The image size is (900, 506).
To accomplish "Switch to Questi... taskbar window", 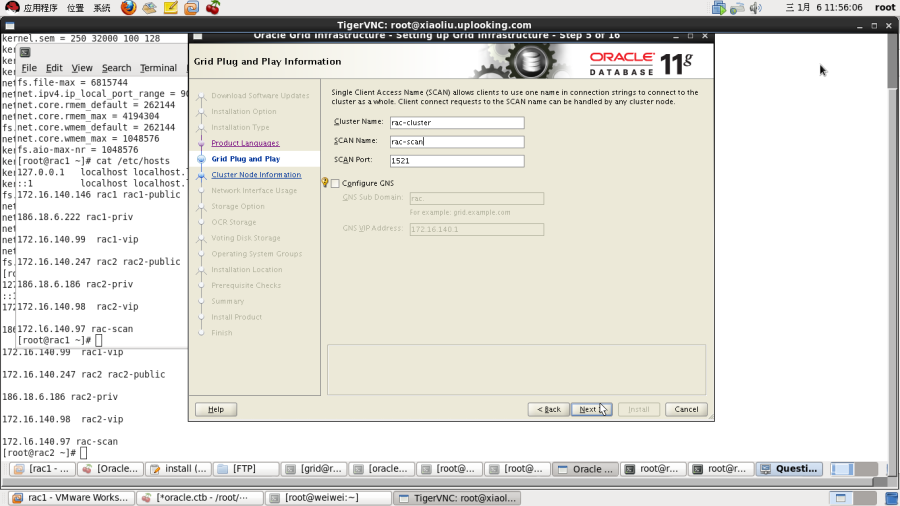I will (789, 469).
